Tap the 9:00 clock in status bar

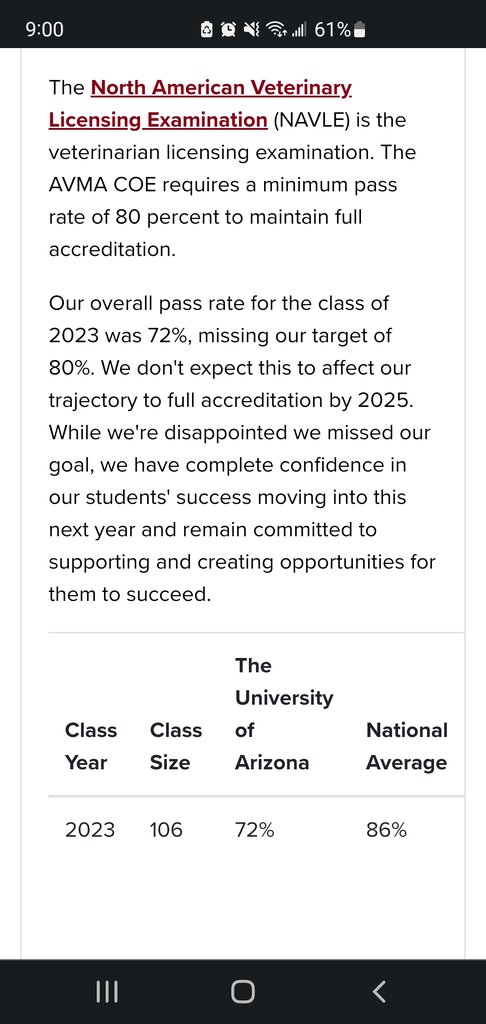44,29
